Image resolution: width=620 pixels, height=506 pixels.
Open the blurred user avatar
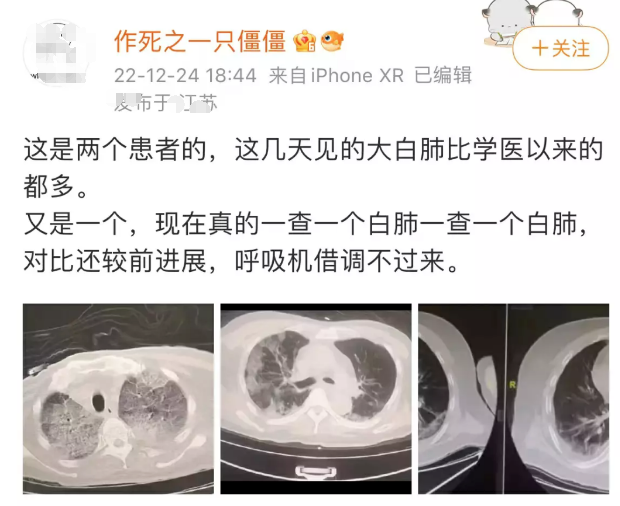60,52
